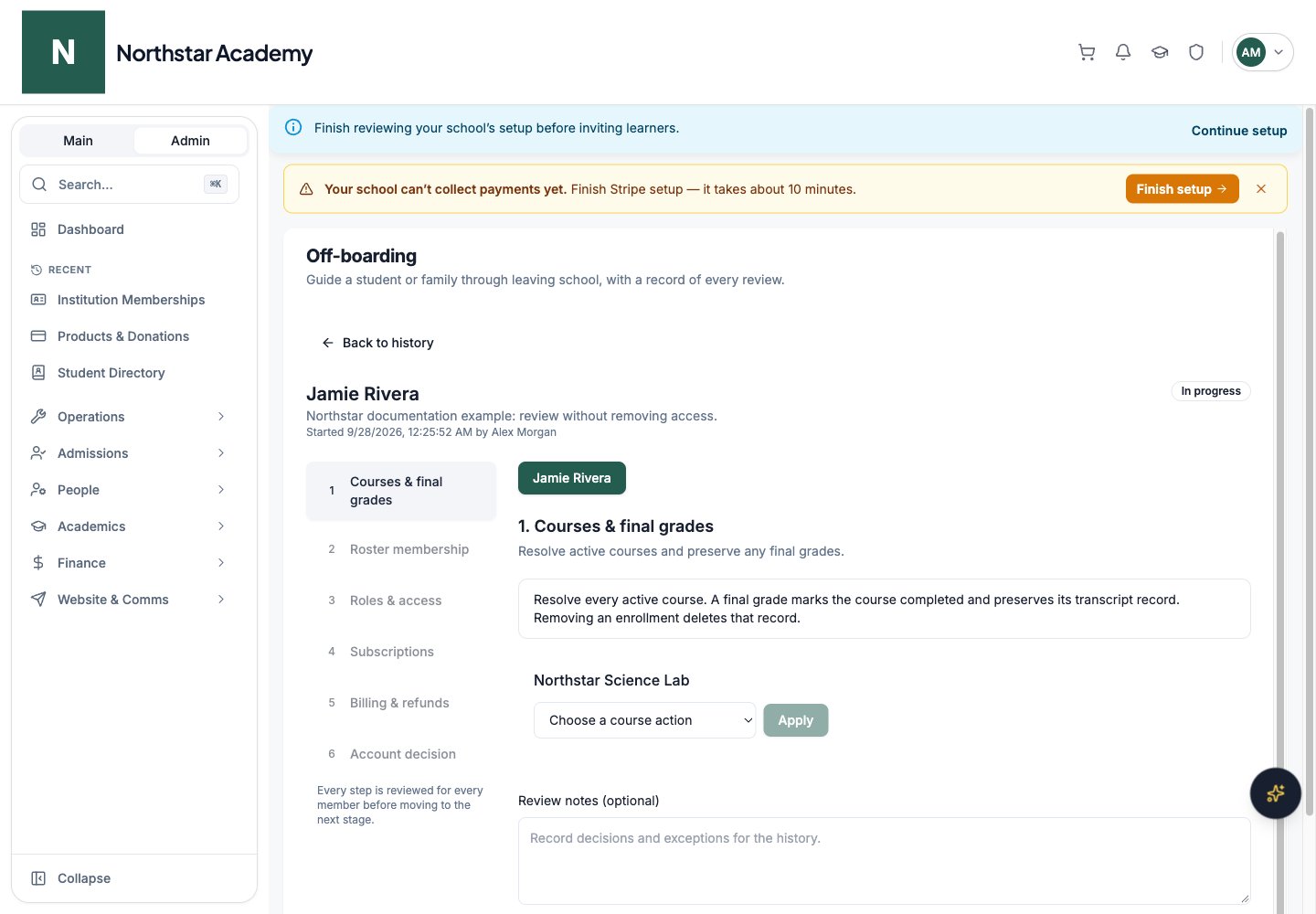Click the Collapse sidebar icon
This screenshot has width=1316, height=914.
click(x=38, y=878)
